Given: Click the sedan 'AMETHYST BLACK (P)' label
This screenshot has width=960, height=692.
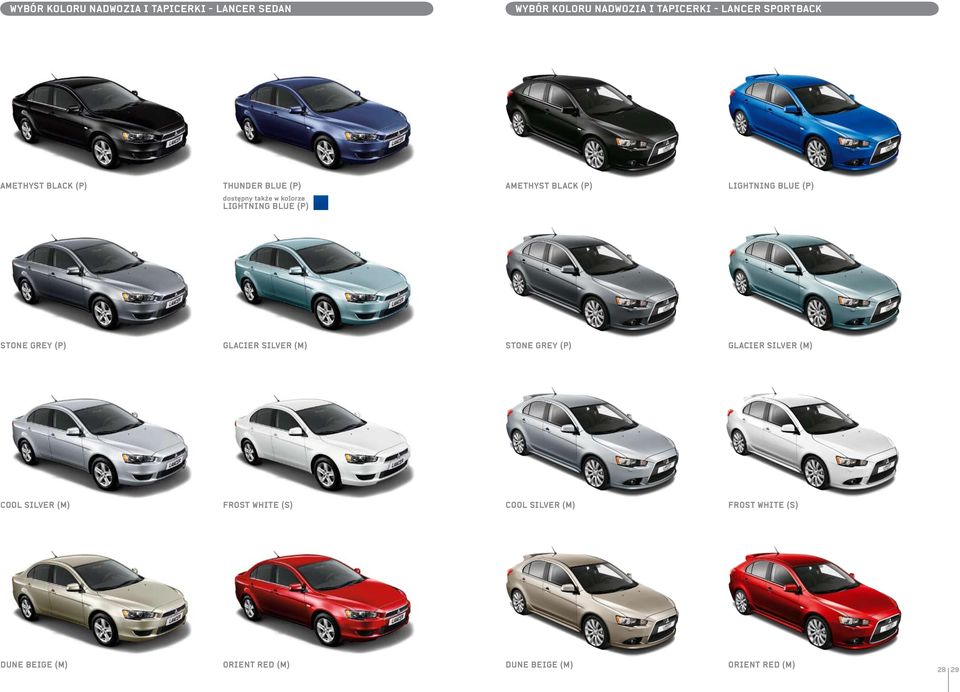Looking at the screenshot, I should pos(43,186).
